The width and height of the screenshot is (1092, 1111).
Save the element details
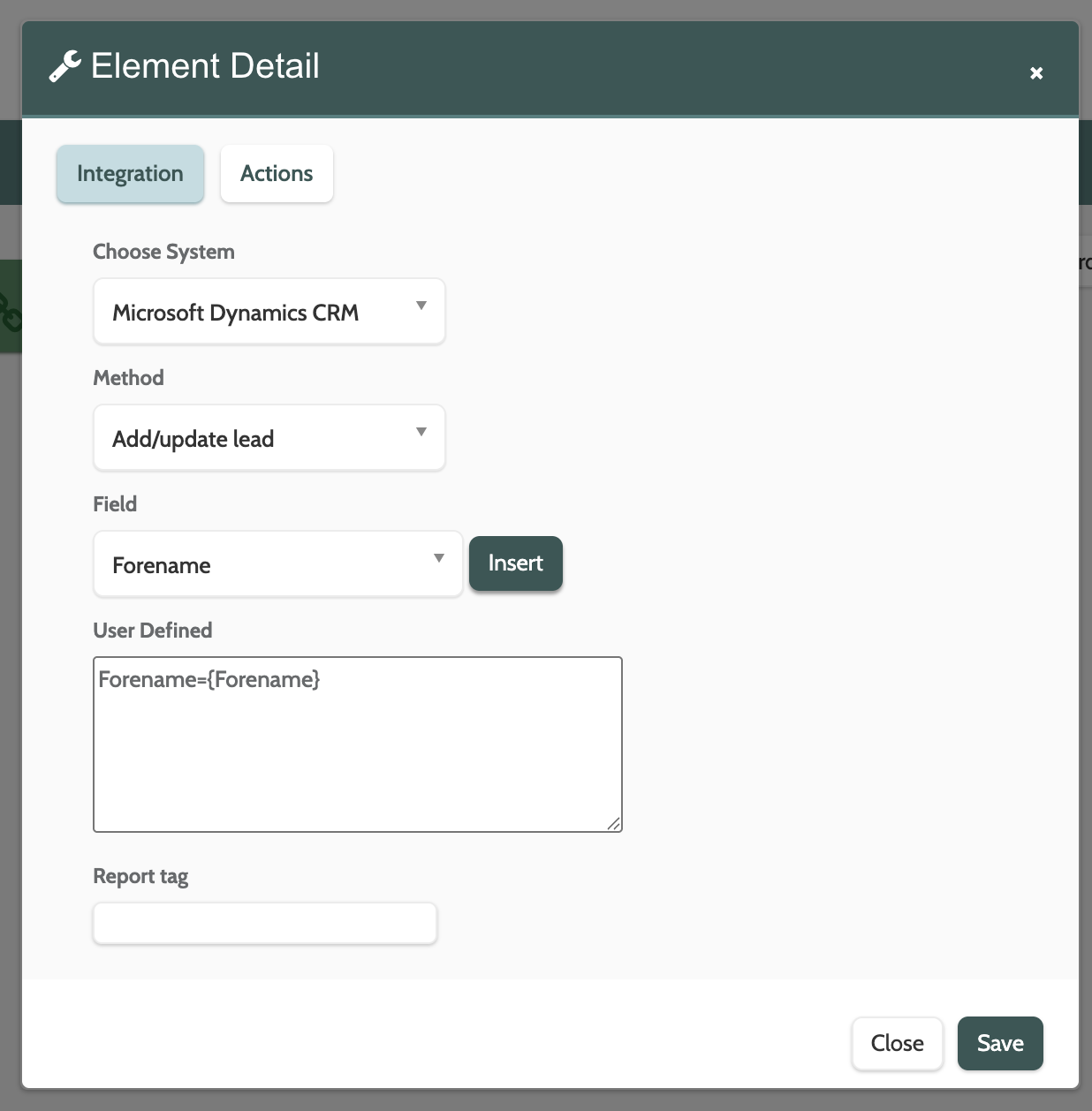pyautogui.click(x=1000, y=1043)
